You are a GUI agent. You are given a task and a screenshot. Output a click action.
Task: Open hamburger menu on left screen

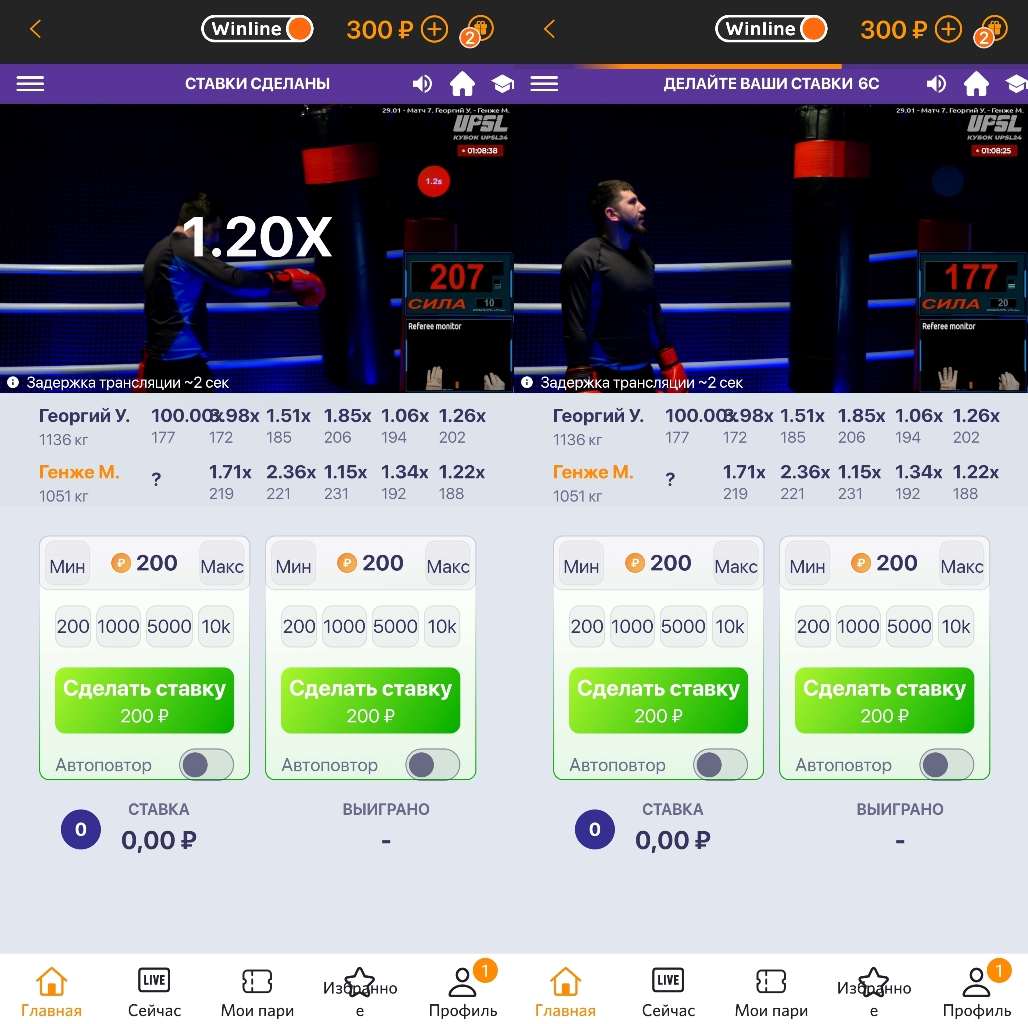(x=30, y=84)
